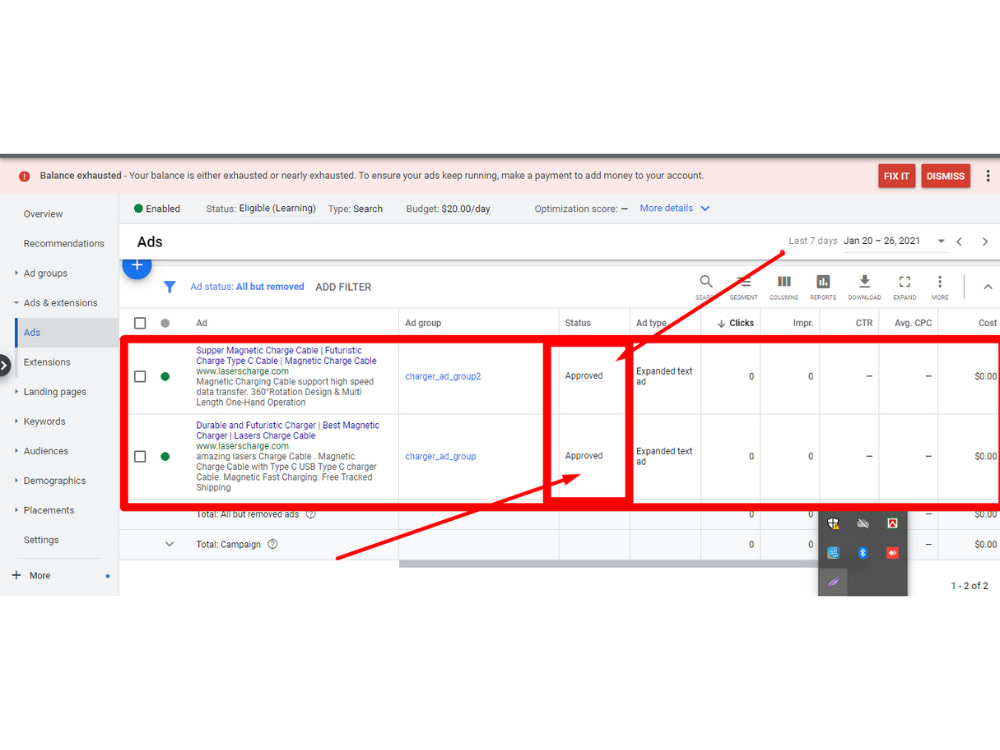Image resolution: width=1000 pixels, height=750 pixels.
Task: Click the red recorder tray icon
Action: [892, 553]
